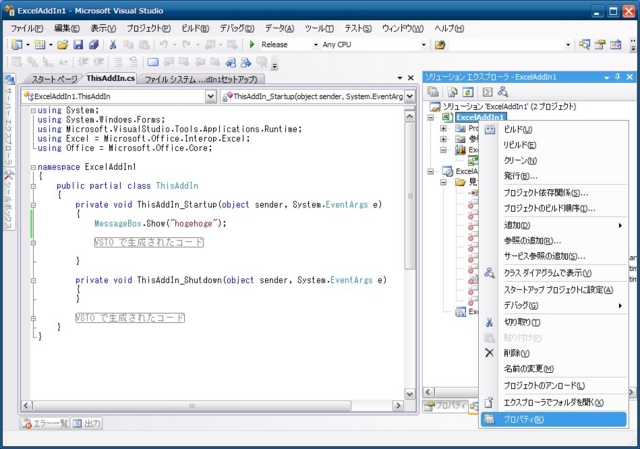This screenshot has width=640, height=449.
Task: Click the Undo arrow in the toolbar
Action: tap(164, 44)
